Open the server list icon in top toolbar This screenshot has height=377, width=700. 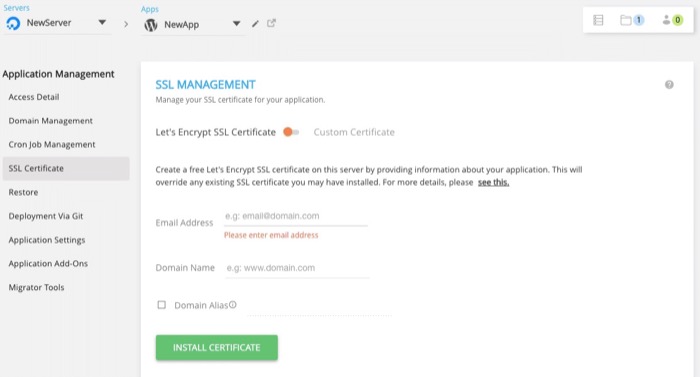(598, 20)
